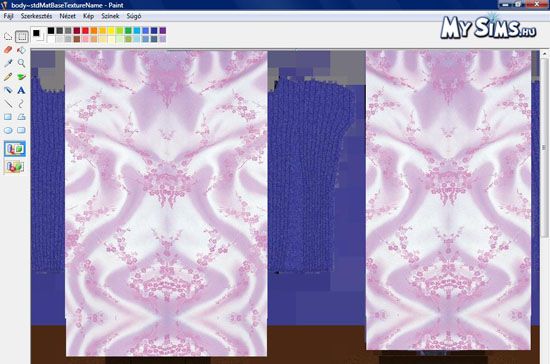Click the vertical scrollbar up arrow
This screenshot has height=364, width=550.
(x=544, y=54)
